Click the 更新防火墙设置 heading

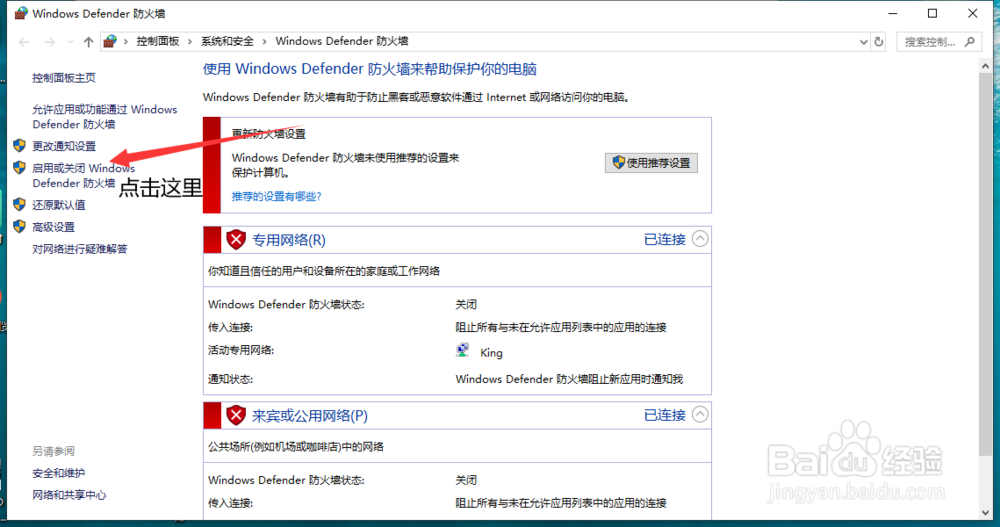click(x=268, y=134)
